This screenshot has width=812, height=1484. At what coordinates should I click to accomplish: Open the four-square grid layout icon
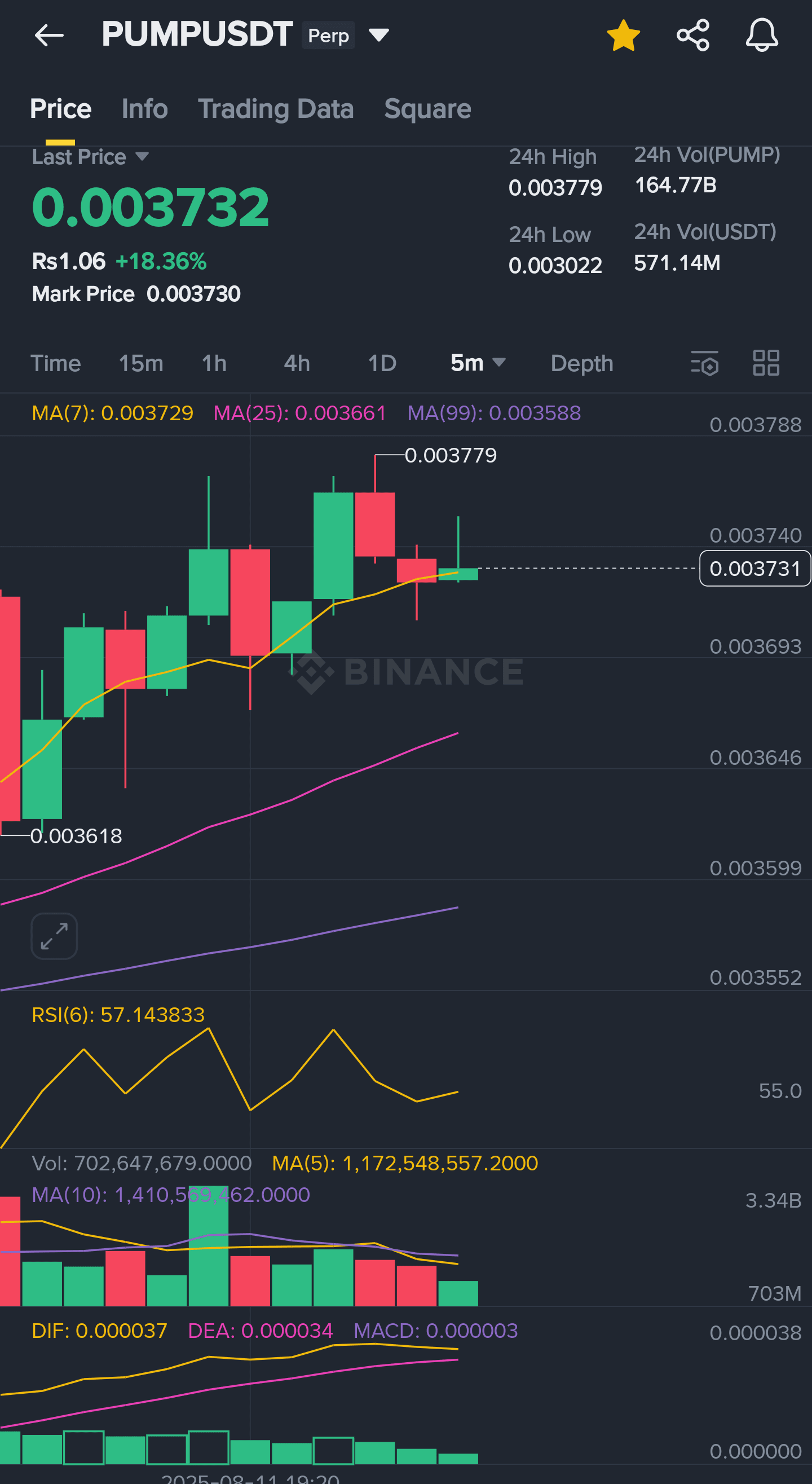(x=766, y=363)
